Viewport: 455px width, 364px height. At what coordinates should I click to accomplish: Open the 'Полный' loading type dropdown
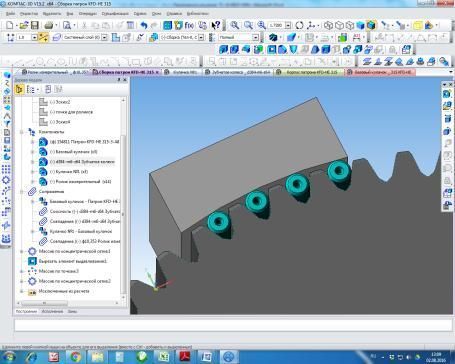tap(255, 37)
